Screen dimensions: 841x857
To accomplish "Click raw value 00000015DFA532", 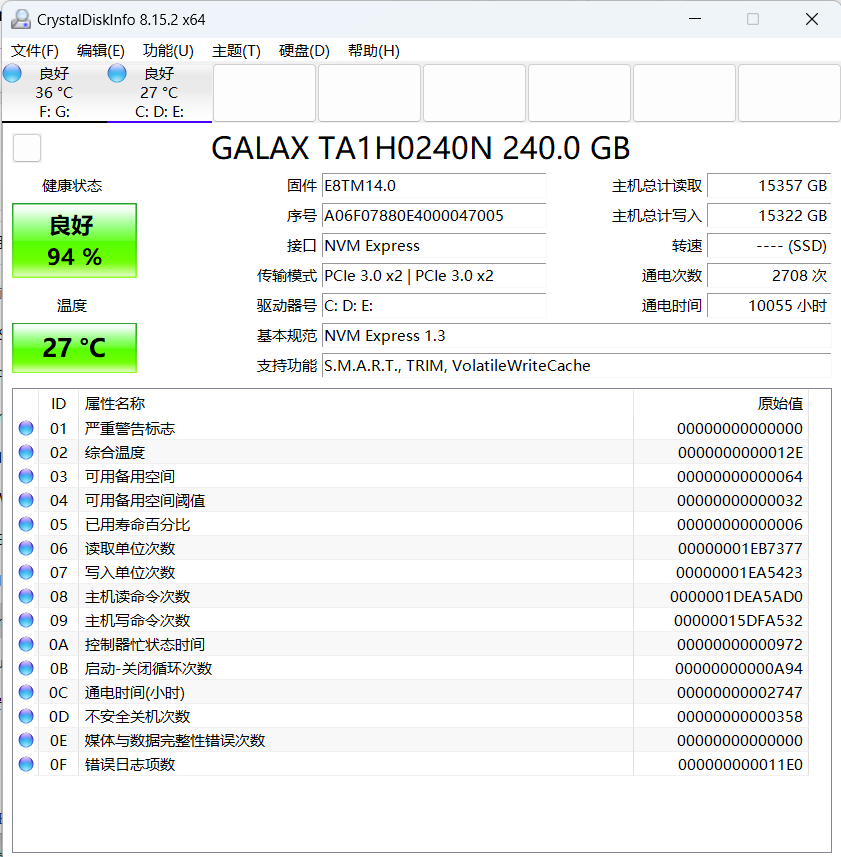I will pos(738,621).
